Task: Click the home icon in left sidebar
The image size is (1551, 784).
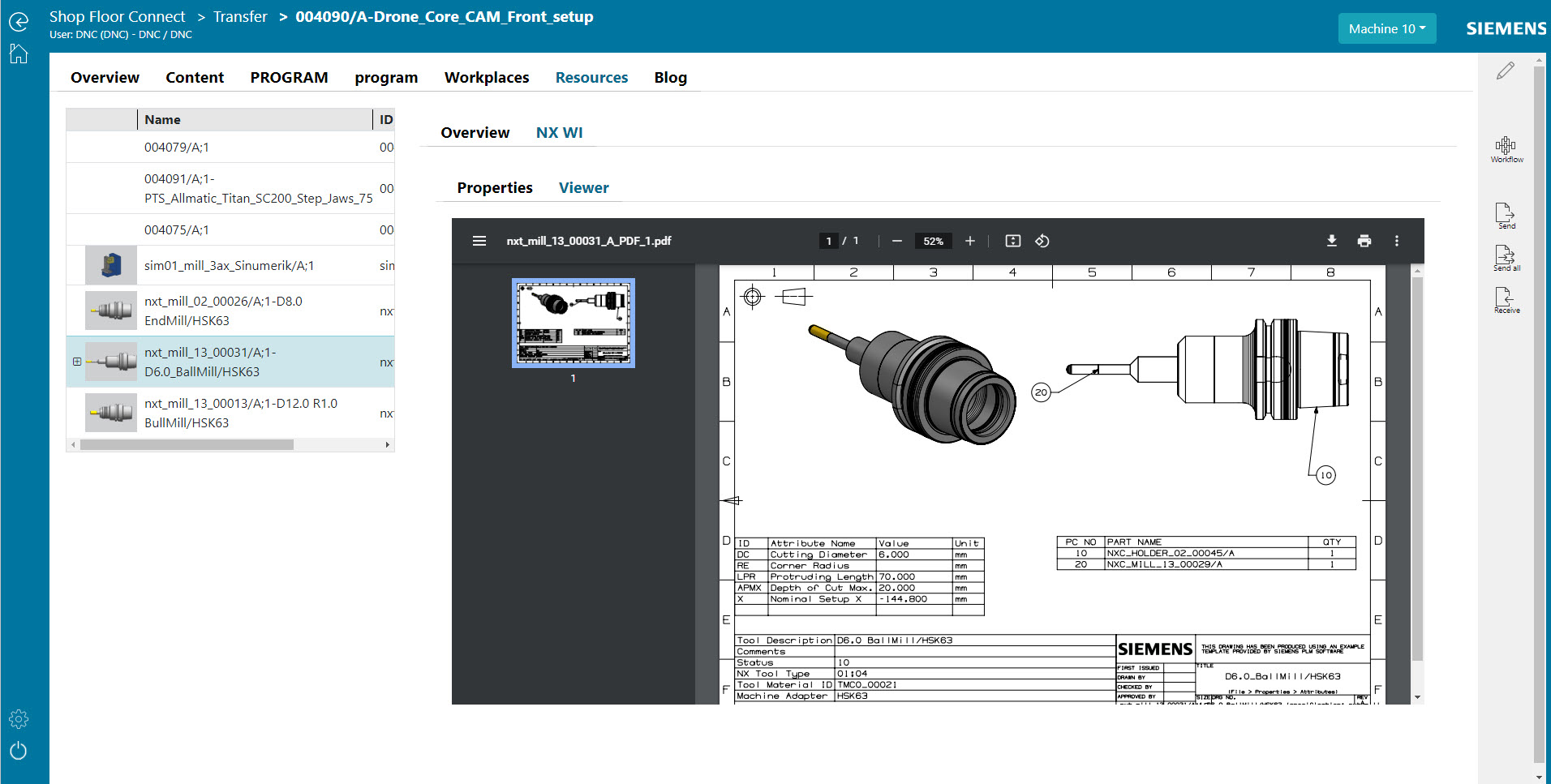Action: pos(18,54)
